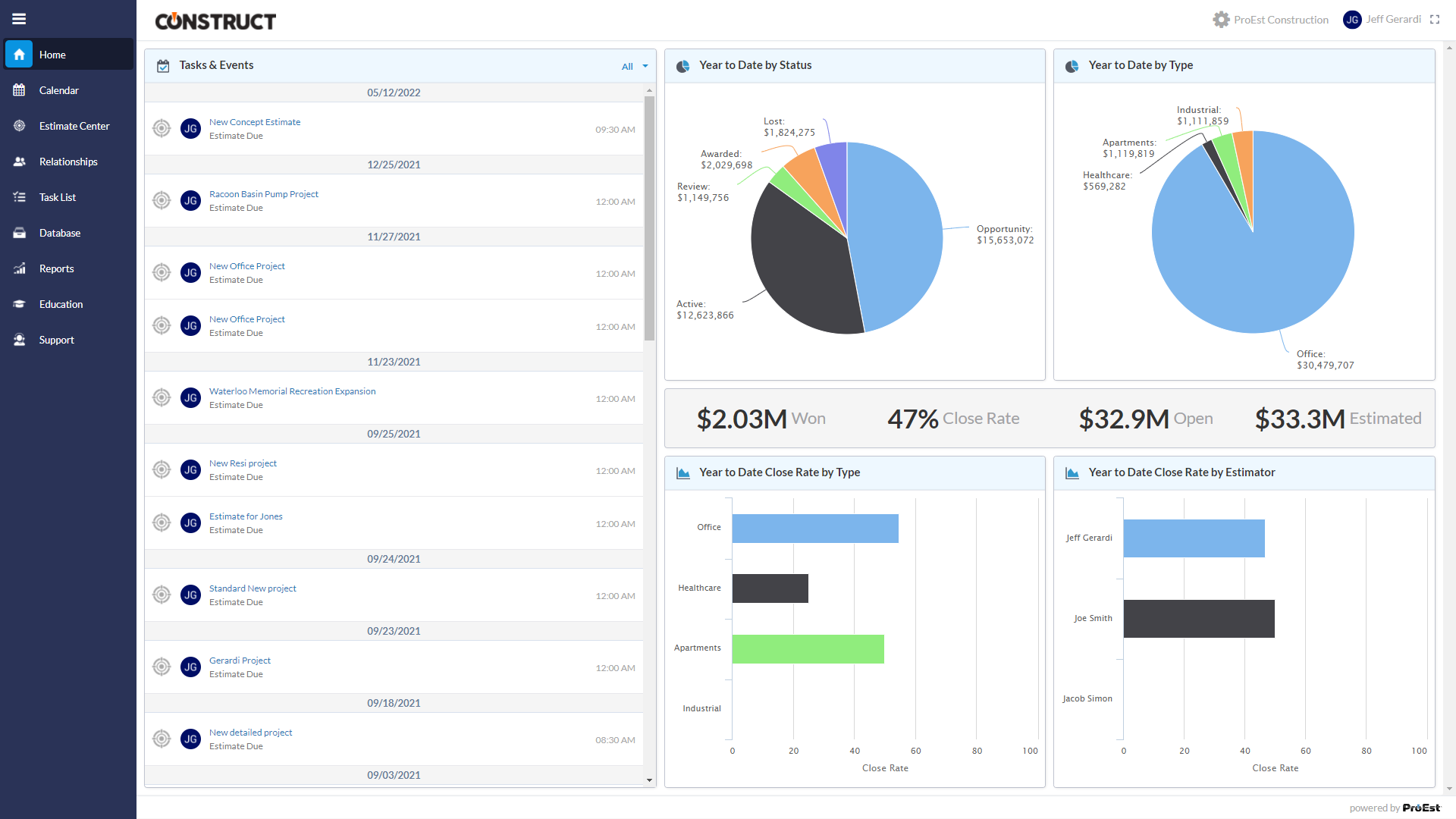Open the Gerardi Project link
Image resolution: width=1456 pixels, height=819 pixels.
pos(240,661)
